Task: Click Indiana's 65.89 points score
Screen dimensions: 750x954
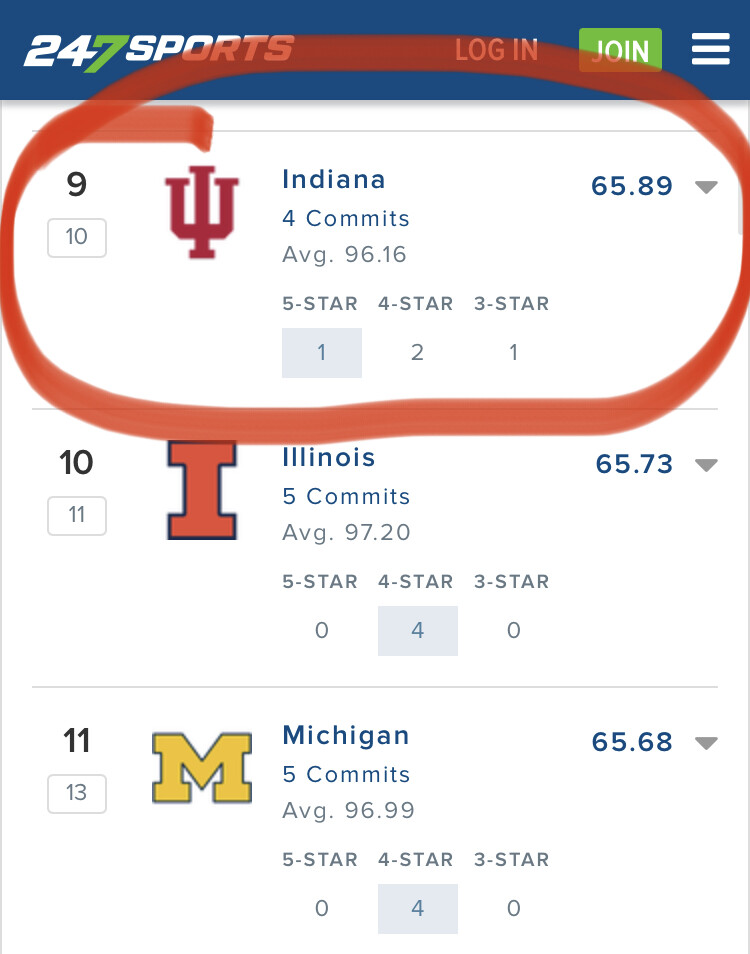Action: click(632, 187)
